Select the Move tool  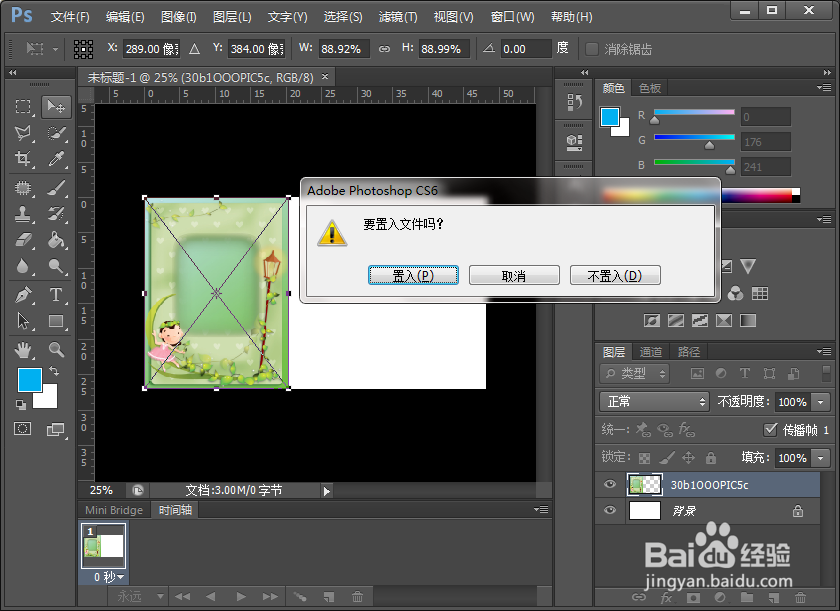[x=56, y=107]
